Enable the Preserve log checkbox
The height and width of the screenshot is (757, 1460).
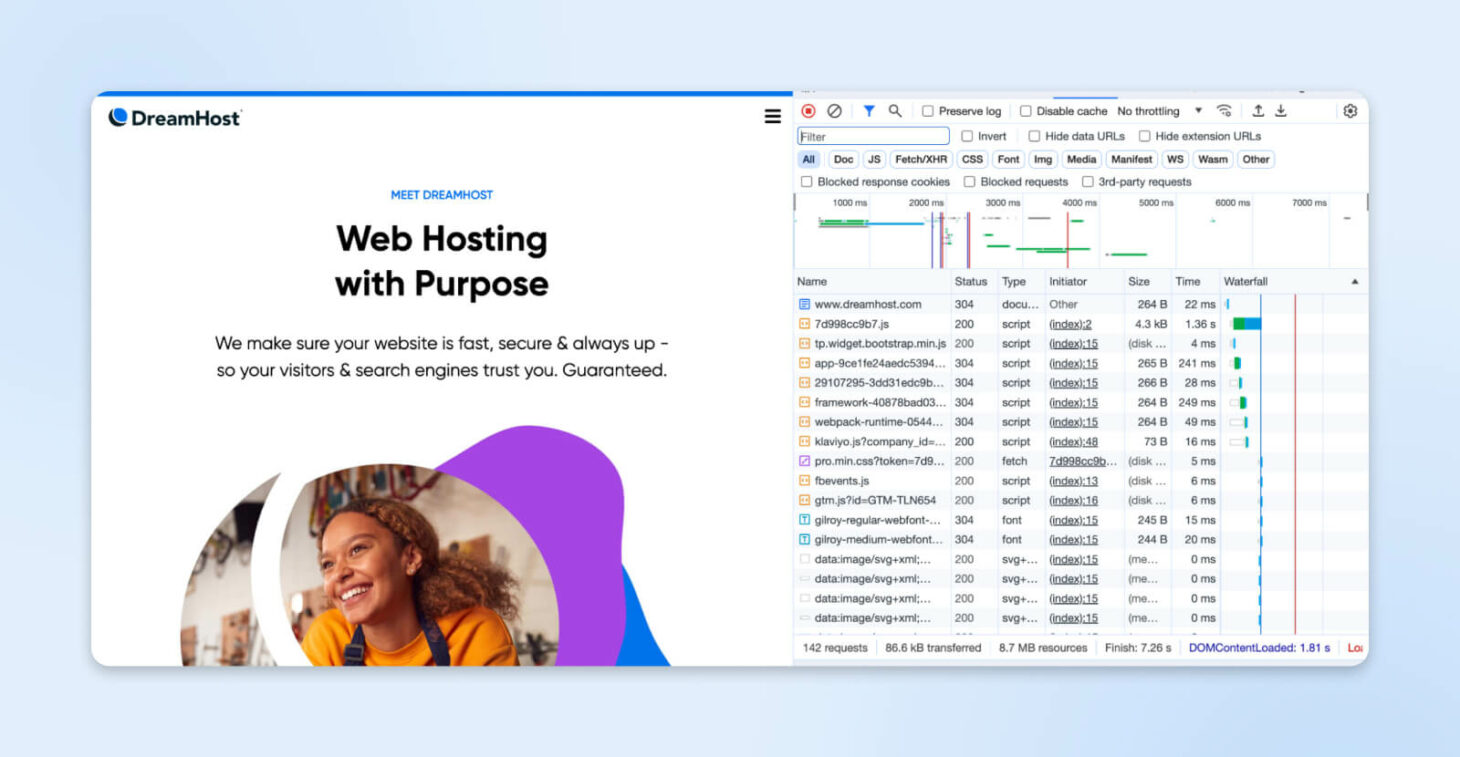(x=928, y=111)
